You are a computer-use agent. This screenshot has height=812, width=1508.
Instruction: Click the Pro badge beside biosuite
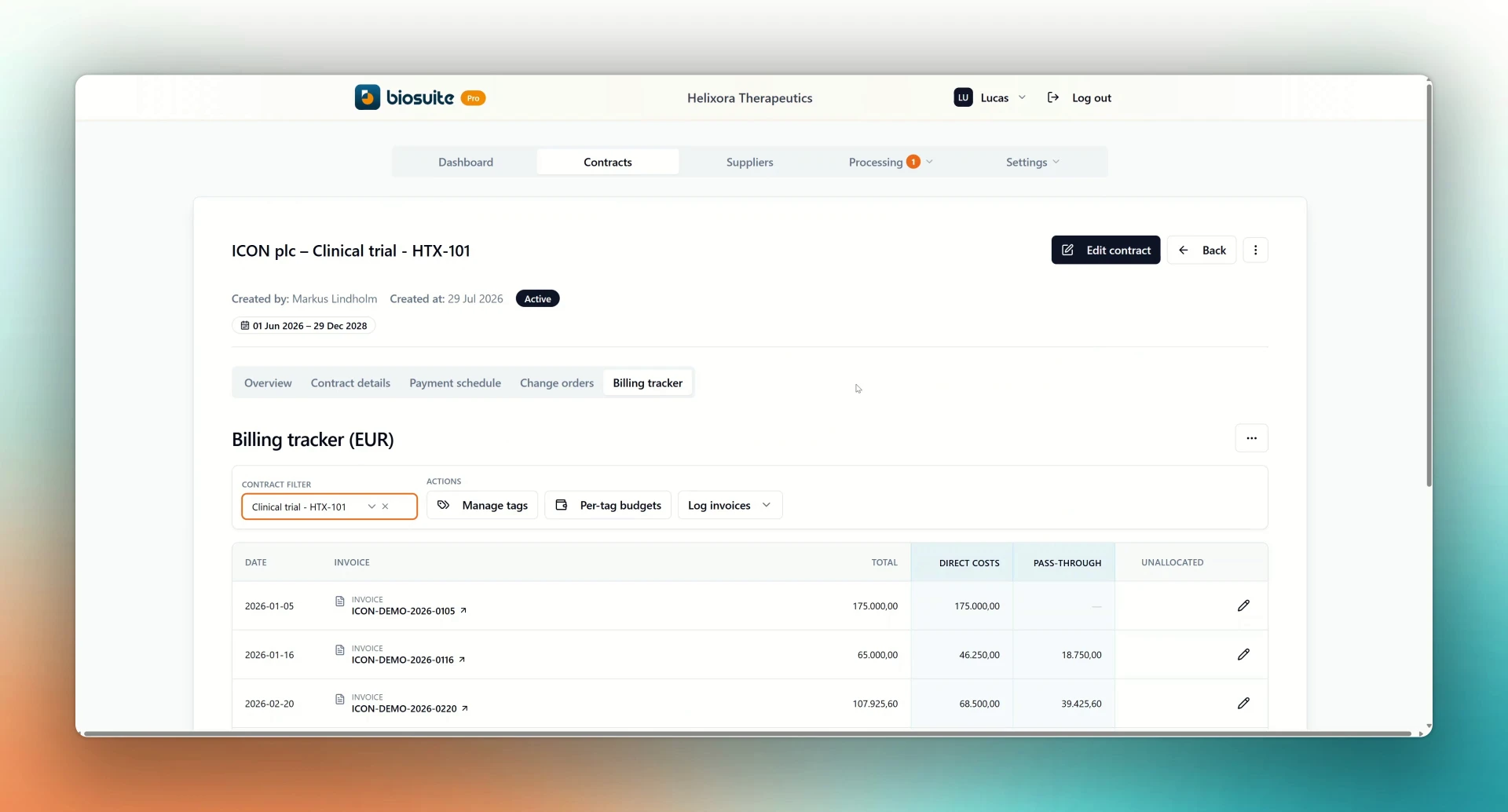pyautogui.click(x=473, y=98)
